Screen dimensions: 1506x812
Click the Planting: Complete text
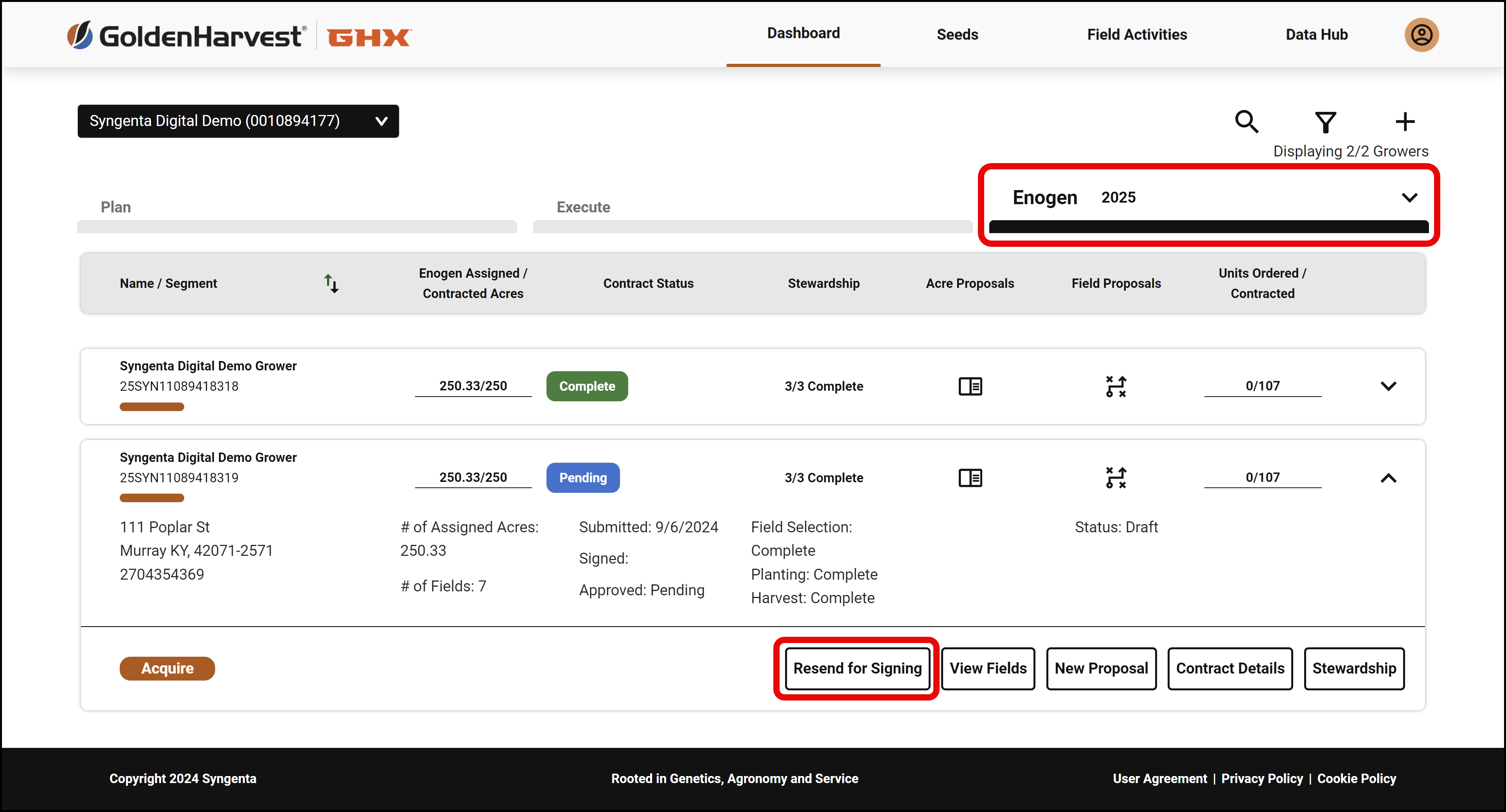[x=814, y=574]
